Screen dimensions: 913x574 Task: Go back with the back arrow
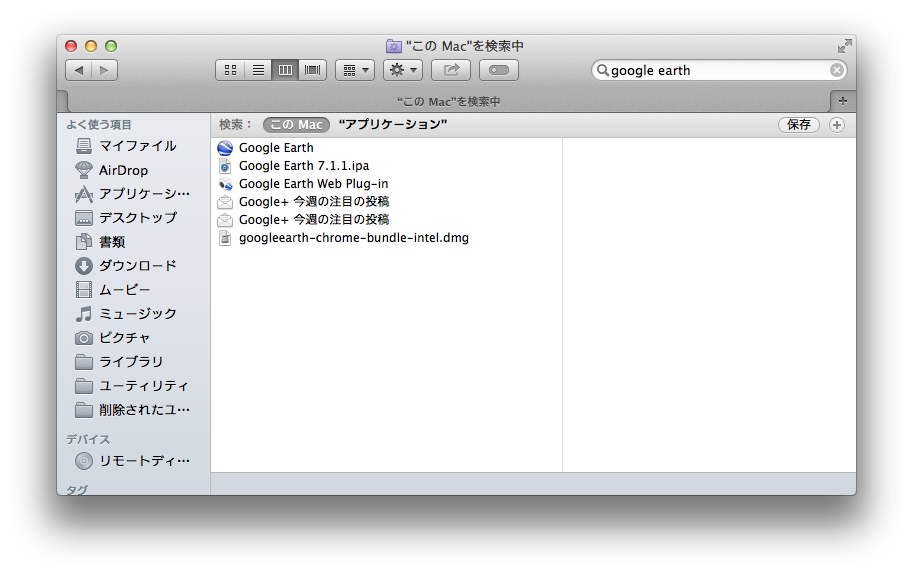pyautogui.click(x=78, y=70)
